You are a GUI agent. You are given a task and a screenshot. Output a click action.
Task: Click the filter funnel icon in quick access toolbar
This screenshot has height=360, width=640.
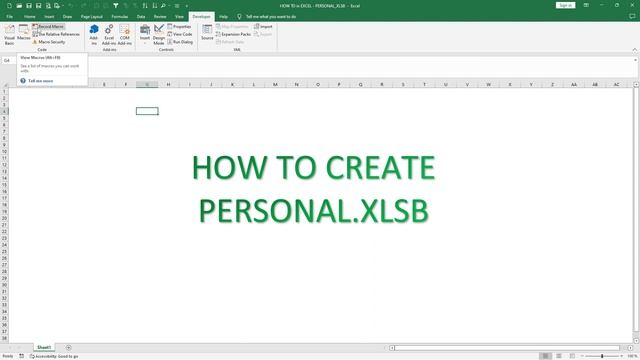(x=116, y=6)
